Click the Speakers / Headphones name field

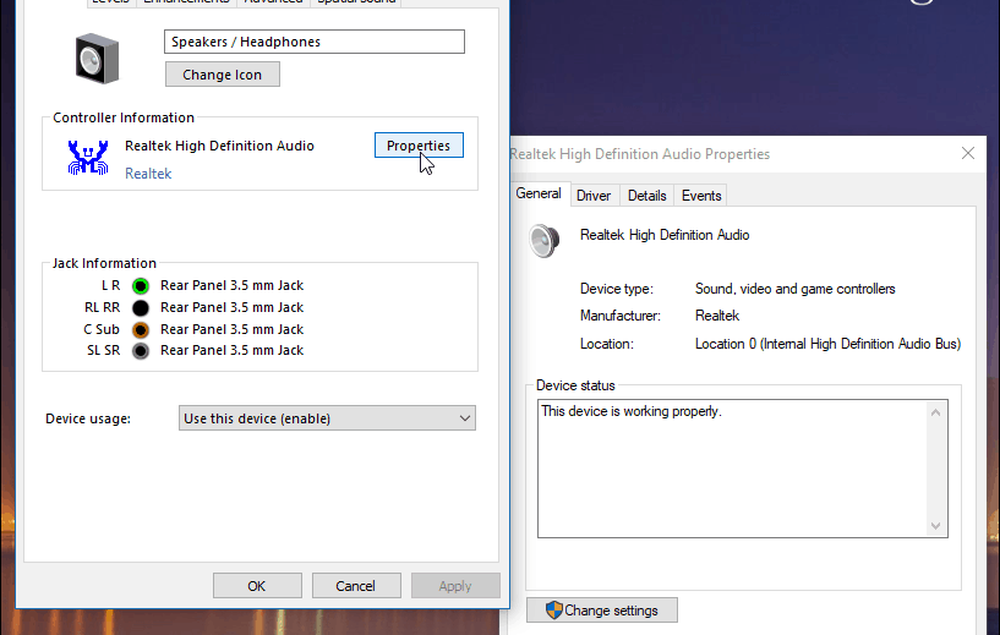pyautogui.click(x=314, y=41)
